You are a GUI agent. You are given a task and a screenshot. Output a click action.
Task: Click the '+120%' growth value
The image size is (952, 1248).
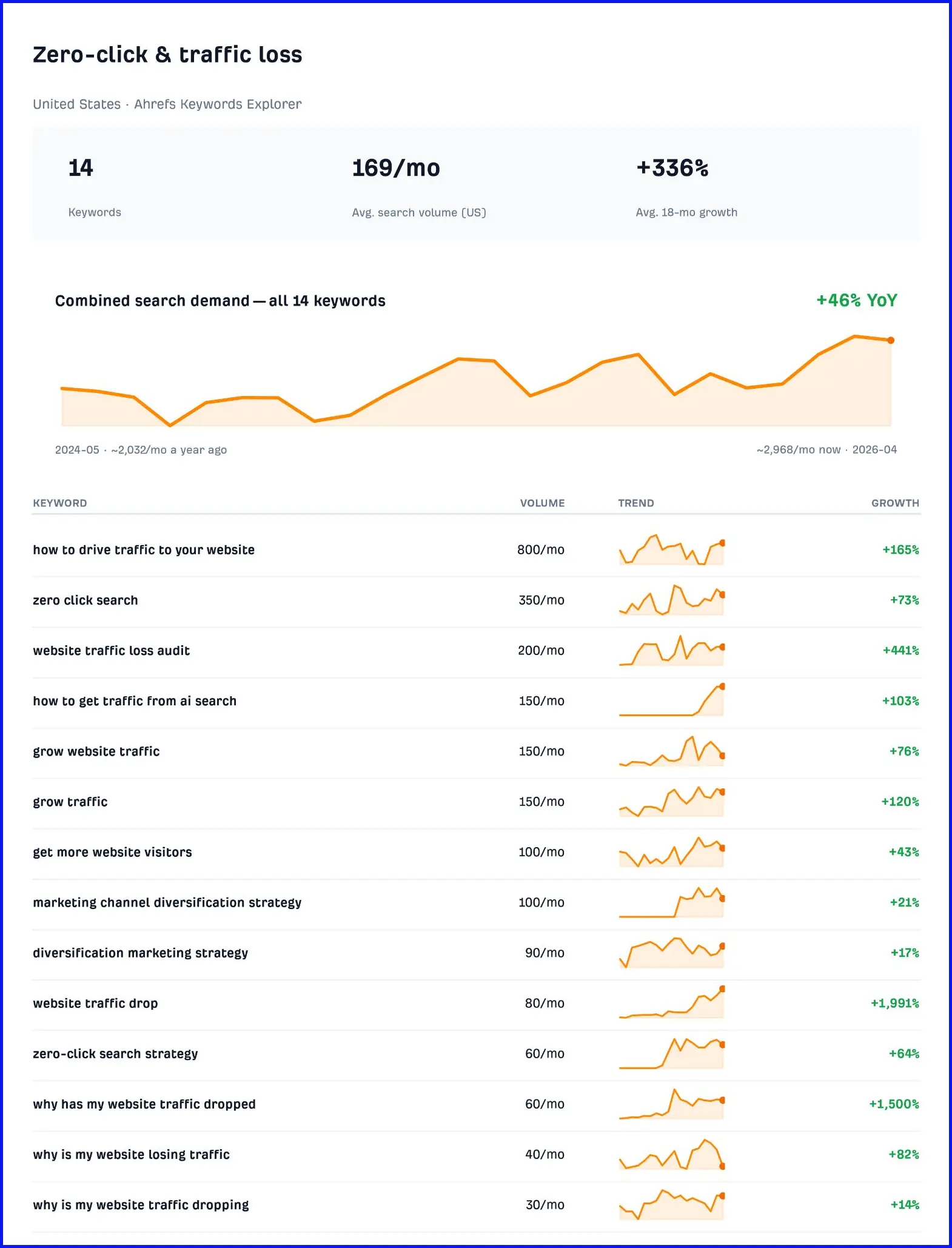click(x=900, y=802)
